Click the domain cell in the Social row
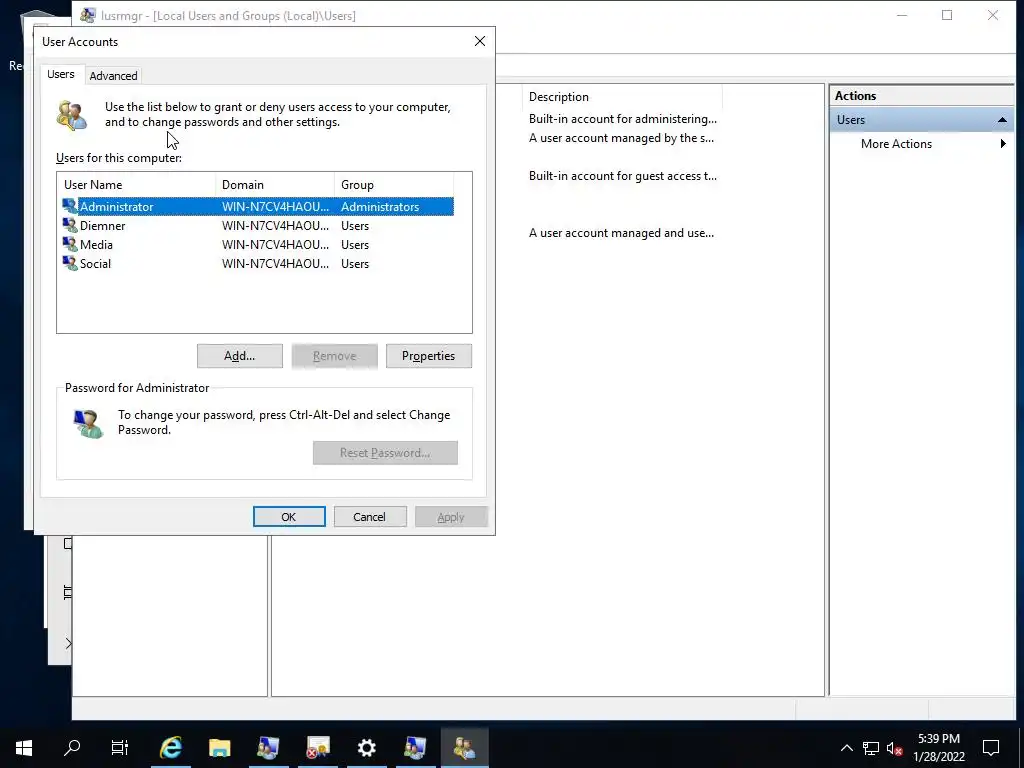Image resolution: width=1024 pixels, height=768 pixels. point(275,263)
